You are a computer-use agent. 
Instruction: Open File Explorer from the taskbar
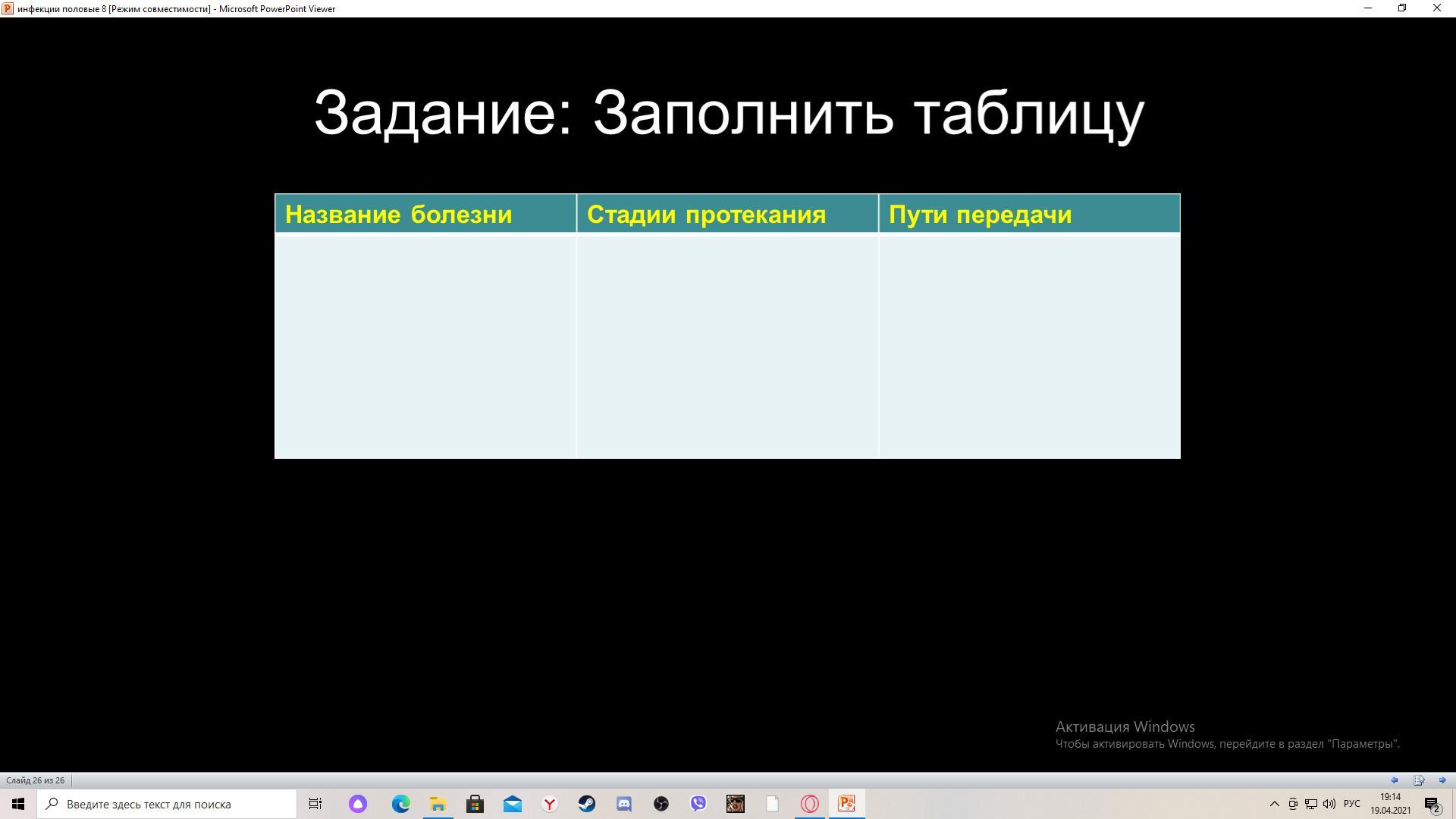coord(438,804)
